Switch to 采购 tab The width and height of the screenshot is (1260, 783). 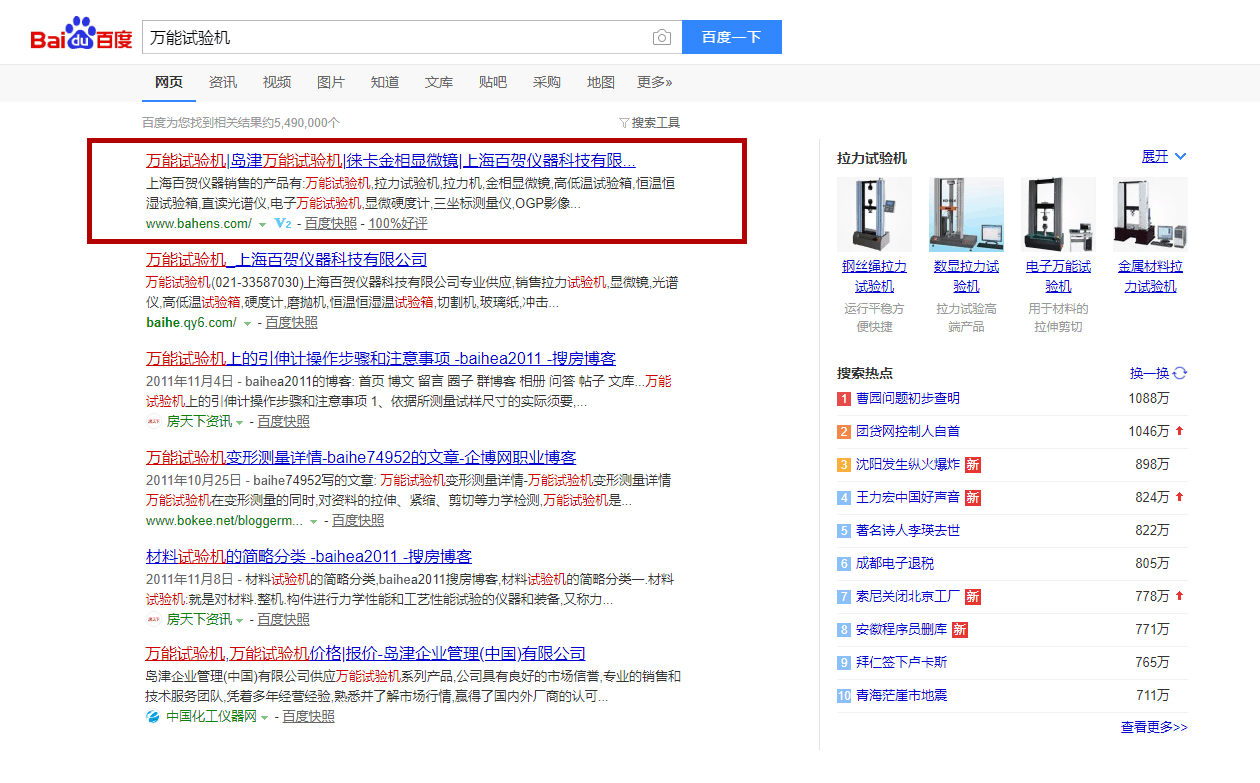pos(547,82)
